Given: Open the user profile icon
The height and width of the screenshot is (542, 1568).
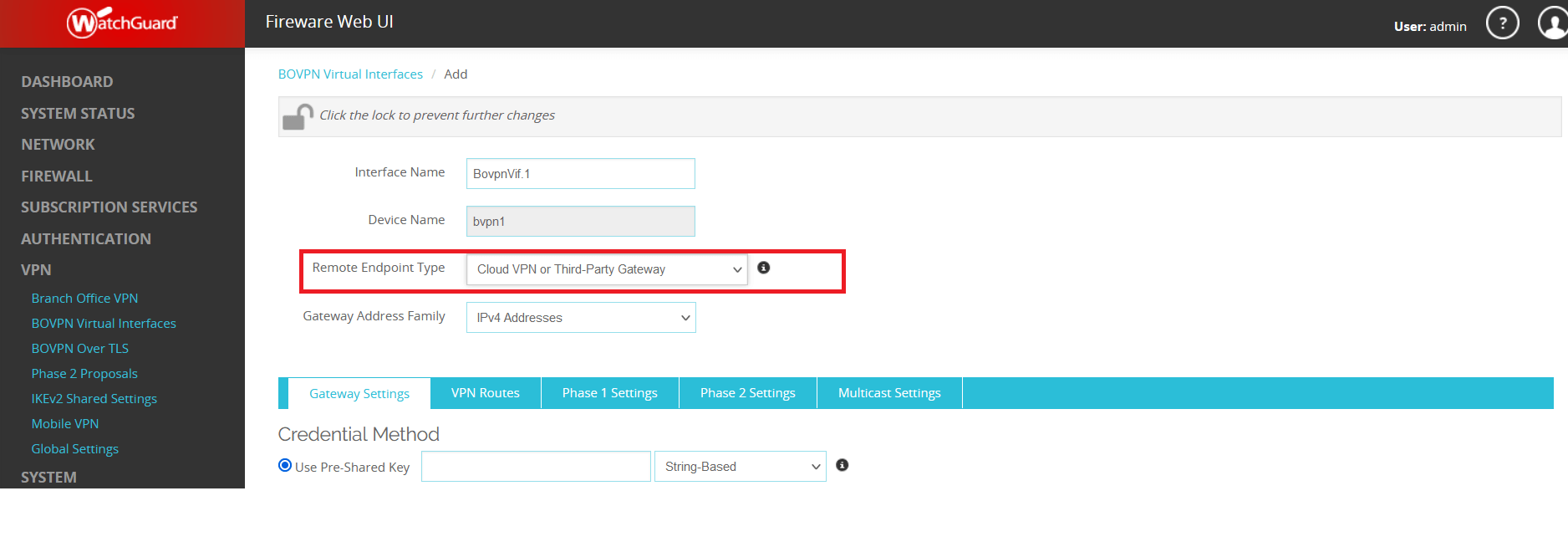Looking at the screenshot, I should [1553, 23].
